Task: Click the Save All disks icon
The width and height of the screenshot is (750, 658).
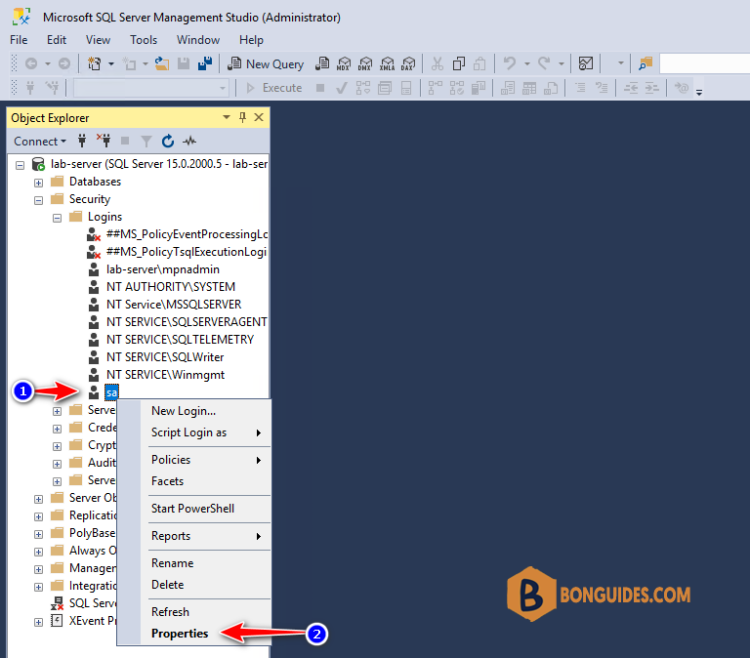Action: coord(205,64)
